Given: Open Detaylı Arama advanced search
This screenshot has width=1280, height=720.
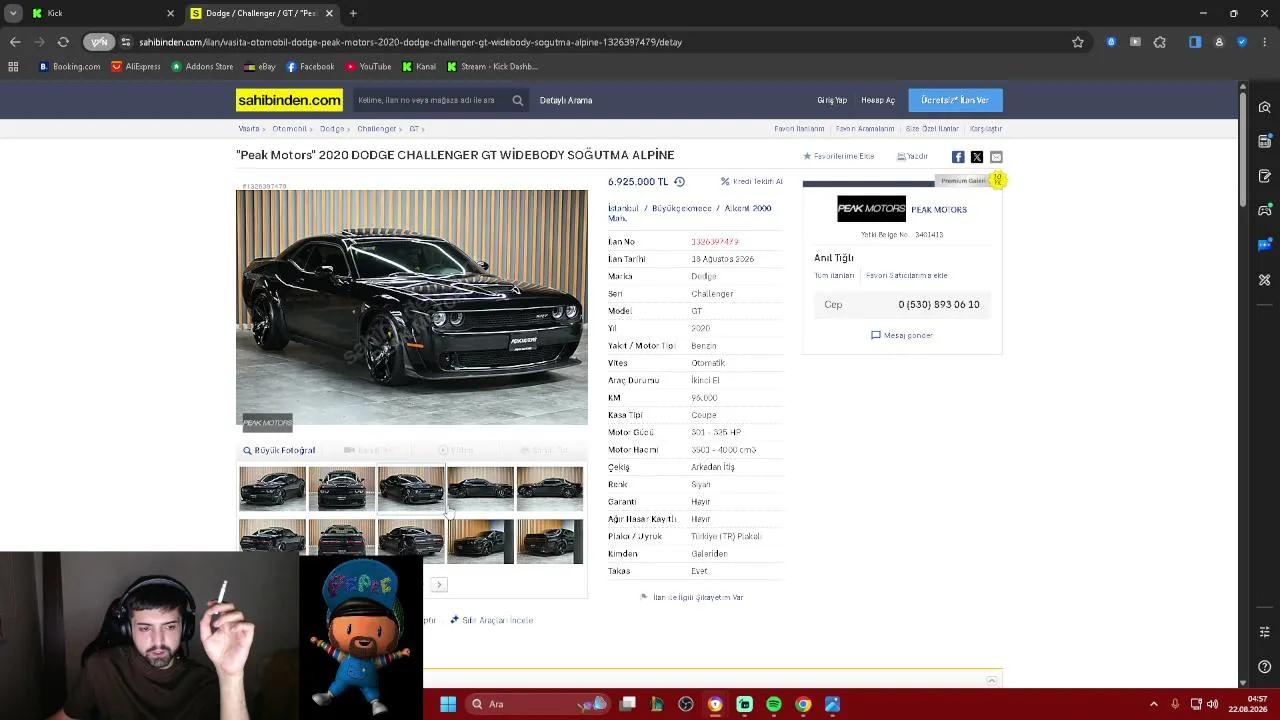Looking at the screenshot, I should (566, 100).
